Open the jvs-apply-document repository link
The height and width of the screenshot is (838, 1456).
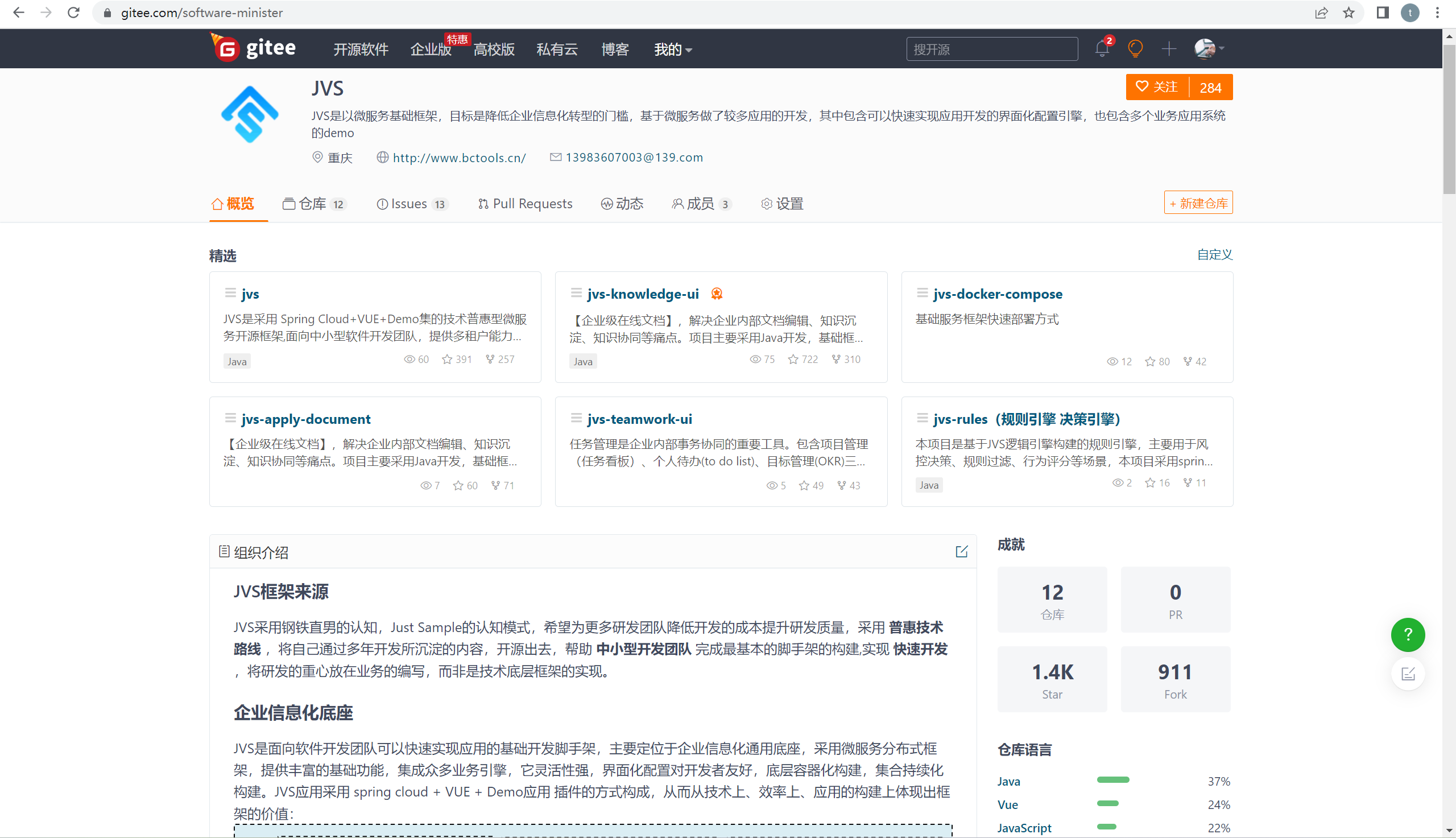pos(306,419)
